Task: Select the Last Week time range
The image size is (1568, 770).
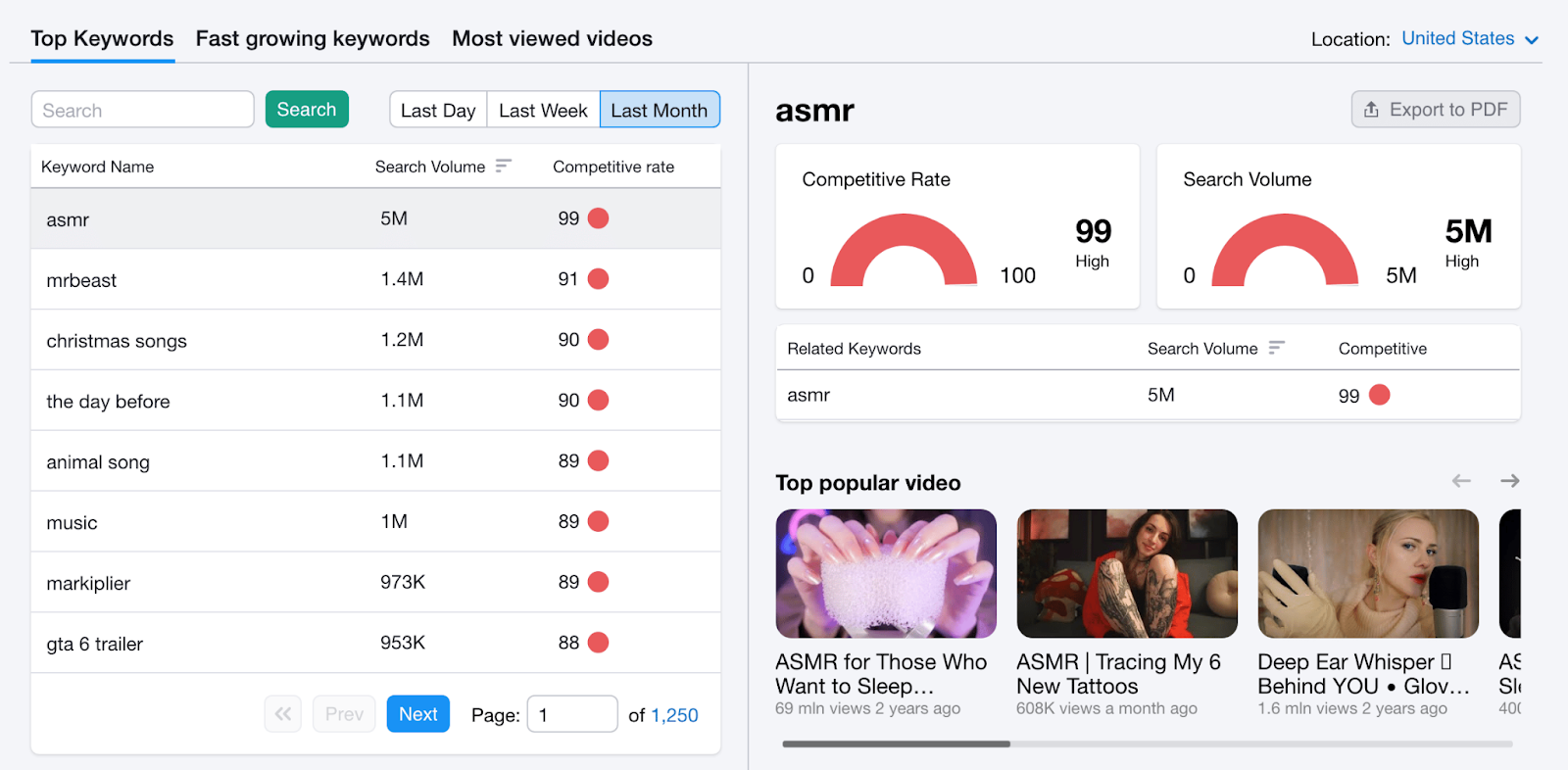Action: (543, 111)
